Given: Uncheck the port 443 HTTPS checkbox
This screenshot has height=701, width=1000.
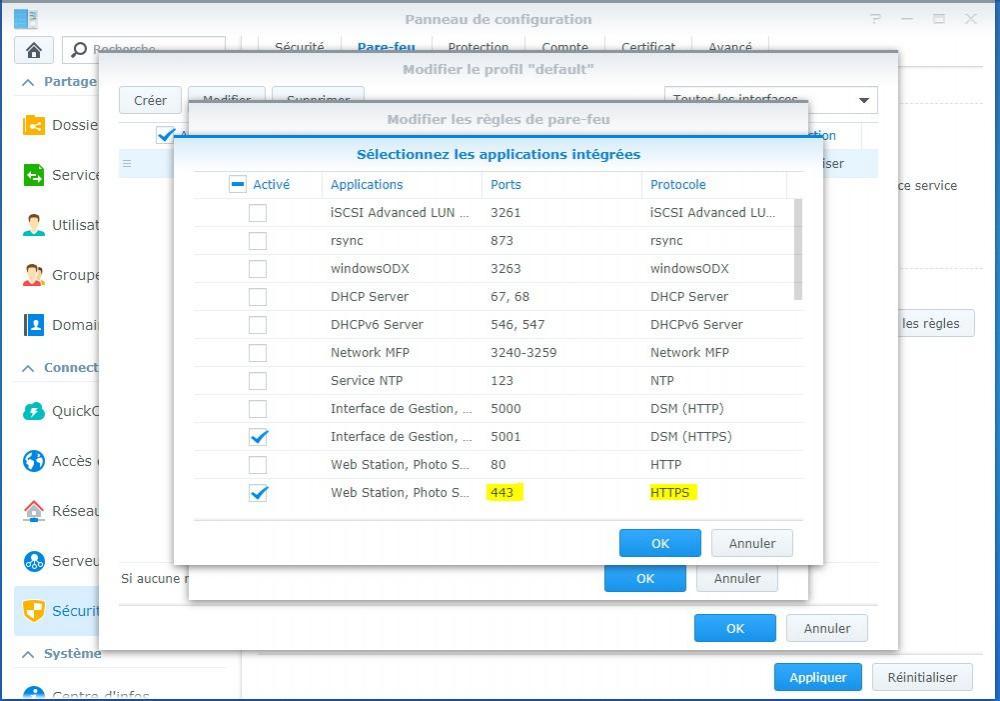Looking at the screenshot, I should pos(258,493).
